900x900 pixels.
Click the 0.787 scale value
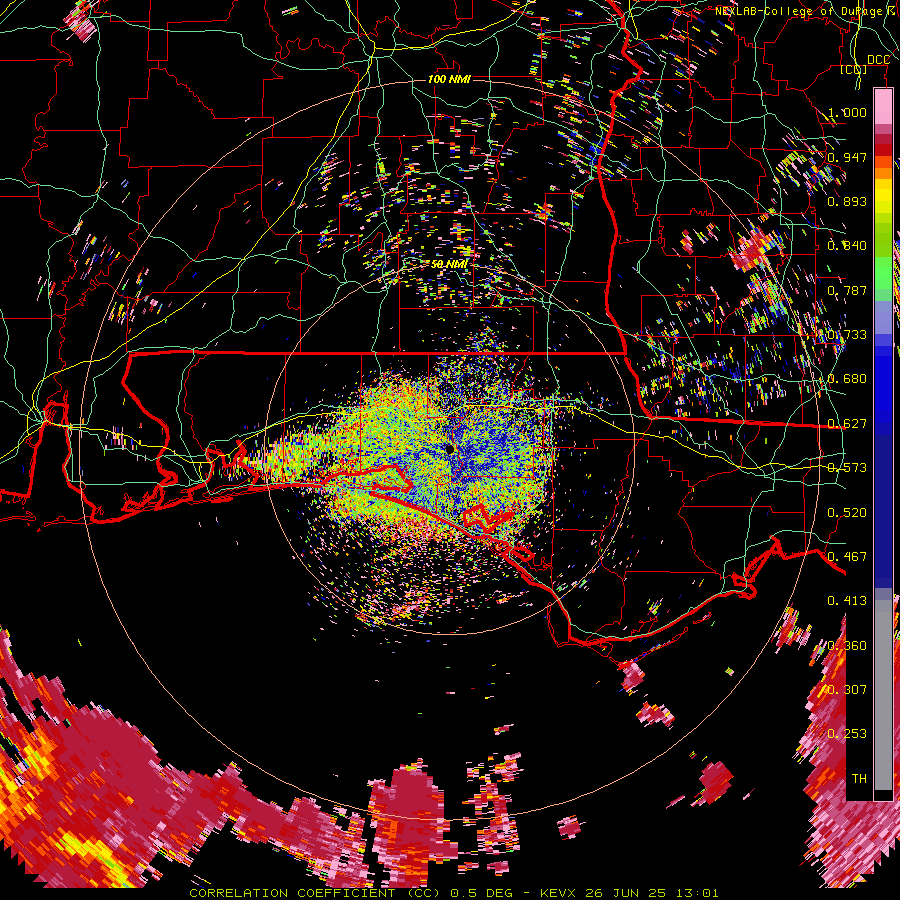click(847, 290)
